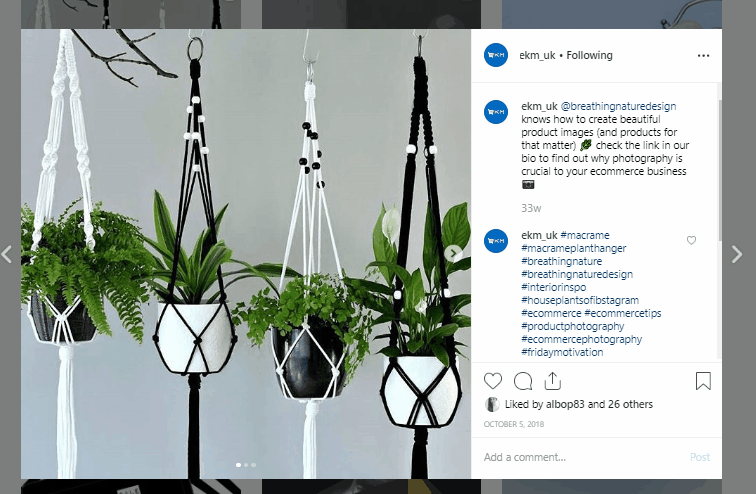Like the post with the heart icon
This screenshot has height=494, width=756.
point(493,381)
